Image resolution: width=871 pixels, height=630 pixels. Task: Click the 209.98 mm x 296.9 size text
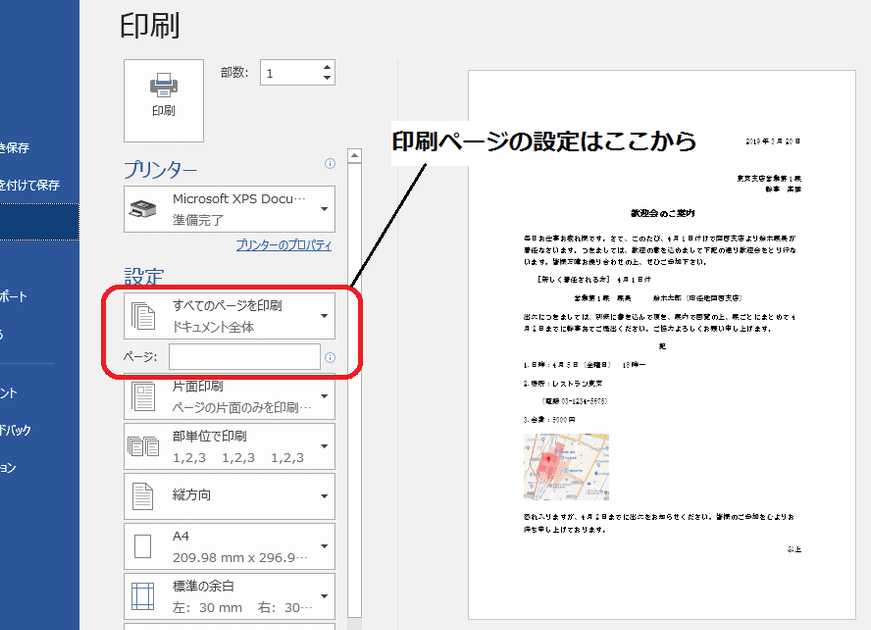[240, 557]
